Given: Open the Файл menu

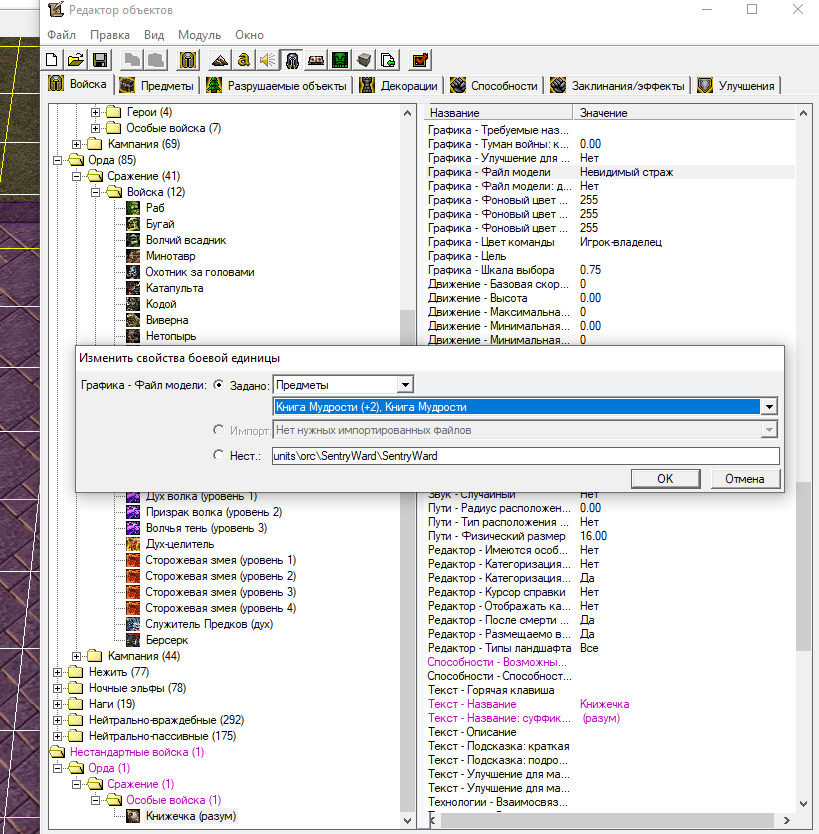Looking at the screenshot, I should 61,35.
